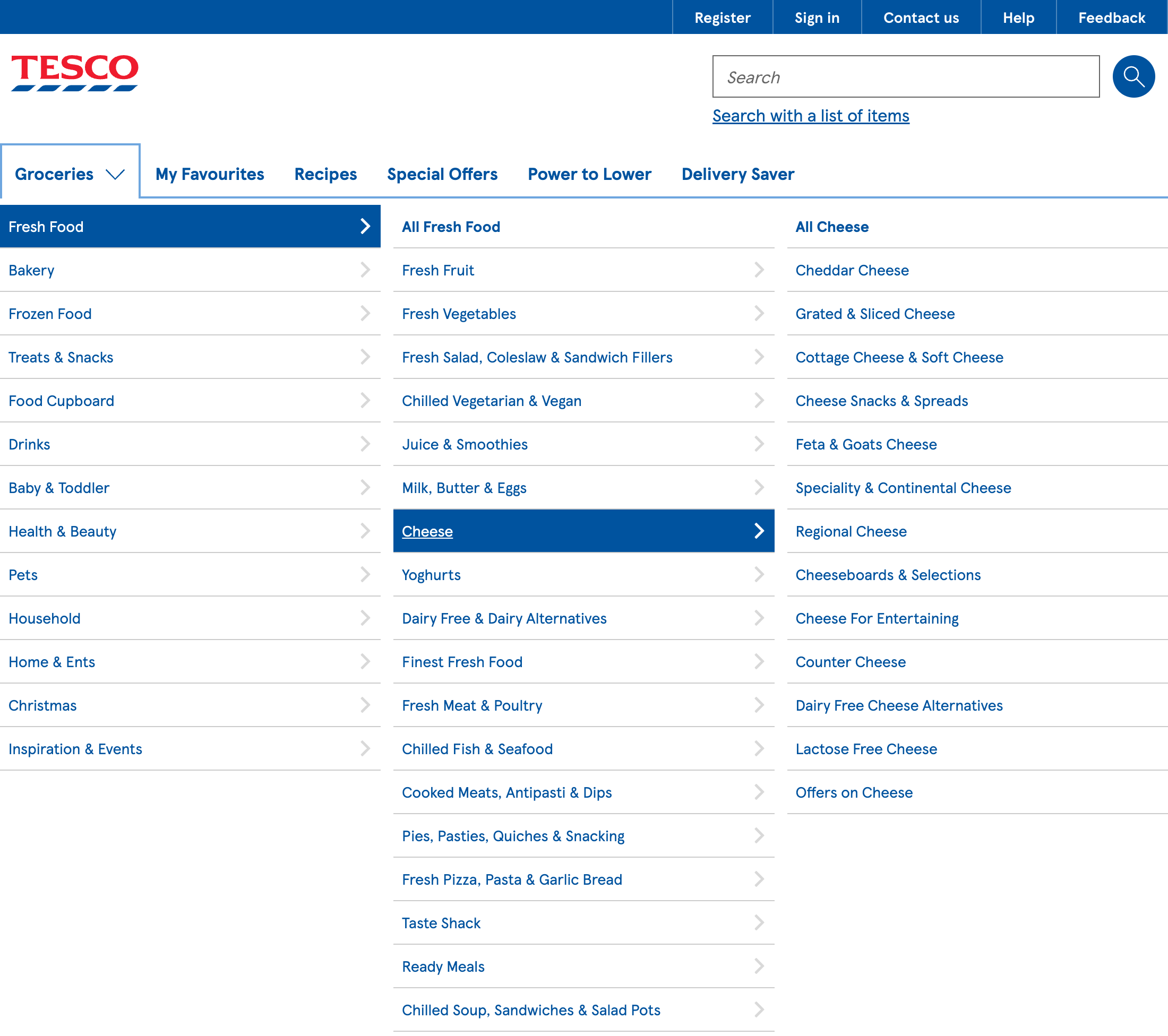The width and height of the screenshot is (1168, 1036).
Task: Open the My Favourites tab
Action: (209, 174)
